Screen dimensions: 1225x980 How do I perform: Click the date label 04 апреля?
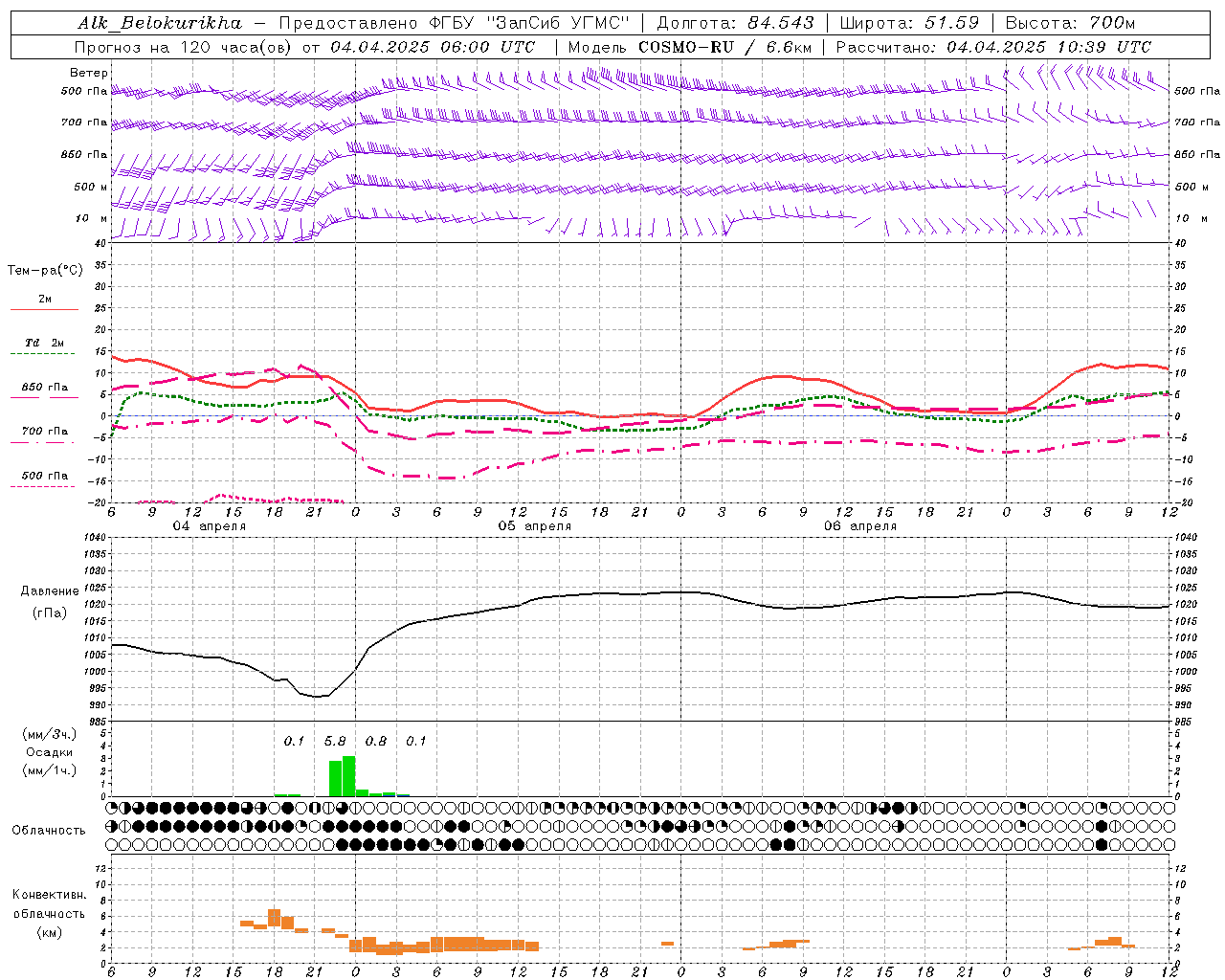coord(209,526)
